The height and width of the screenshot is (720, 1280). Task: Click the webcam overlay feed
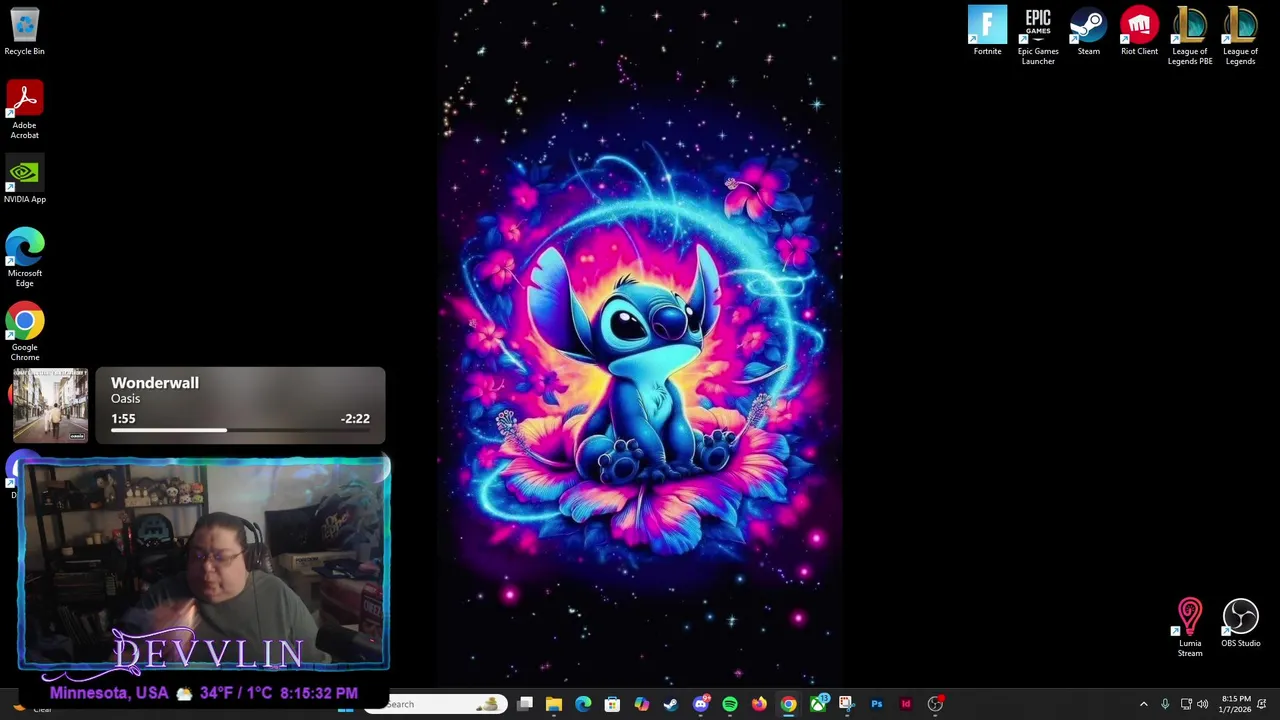pyautogui.click(x=204, y=564)
